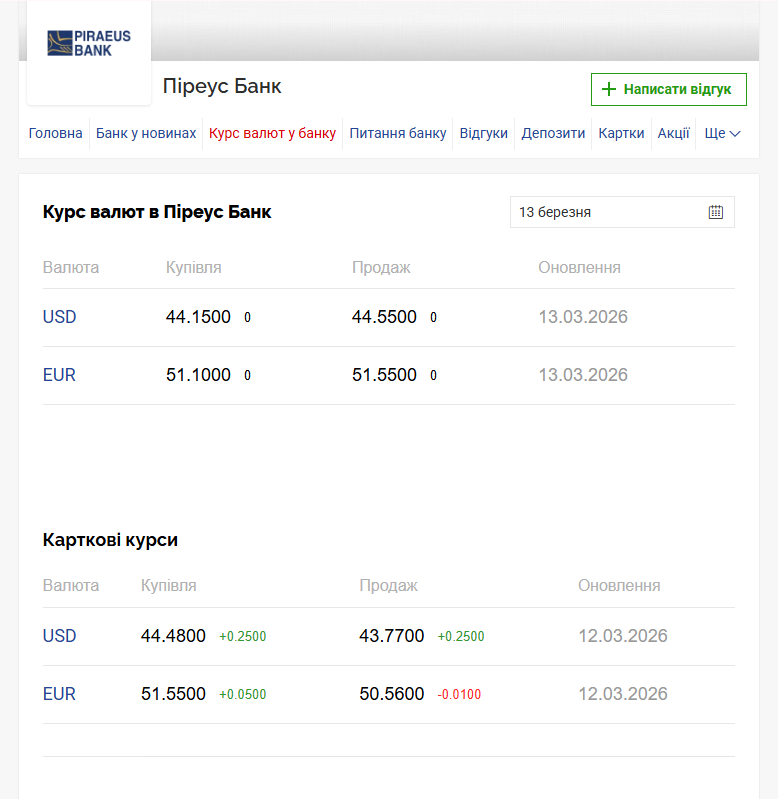
Task: Go to the Головна tab
Action: (56, 133)
